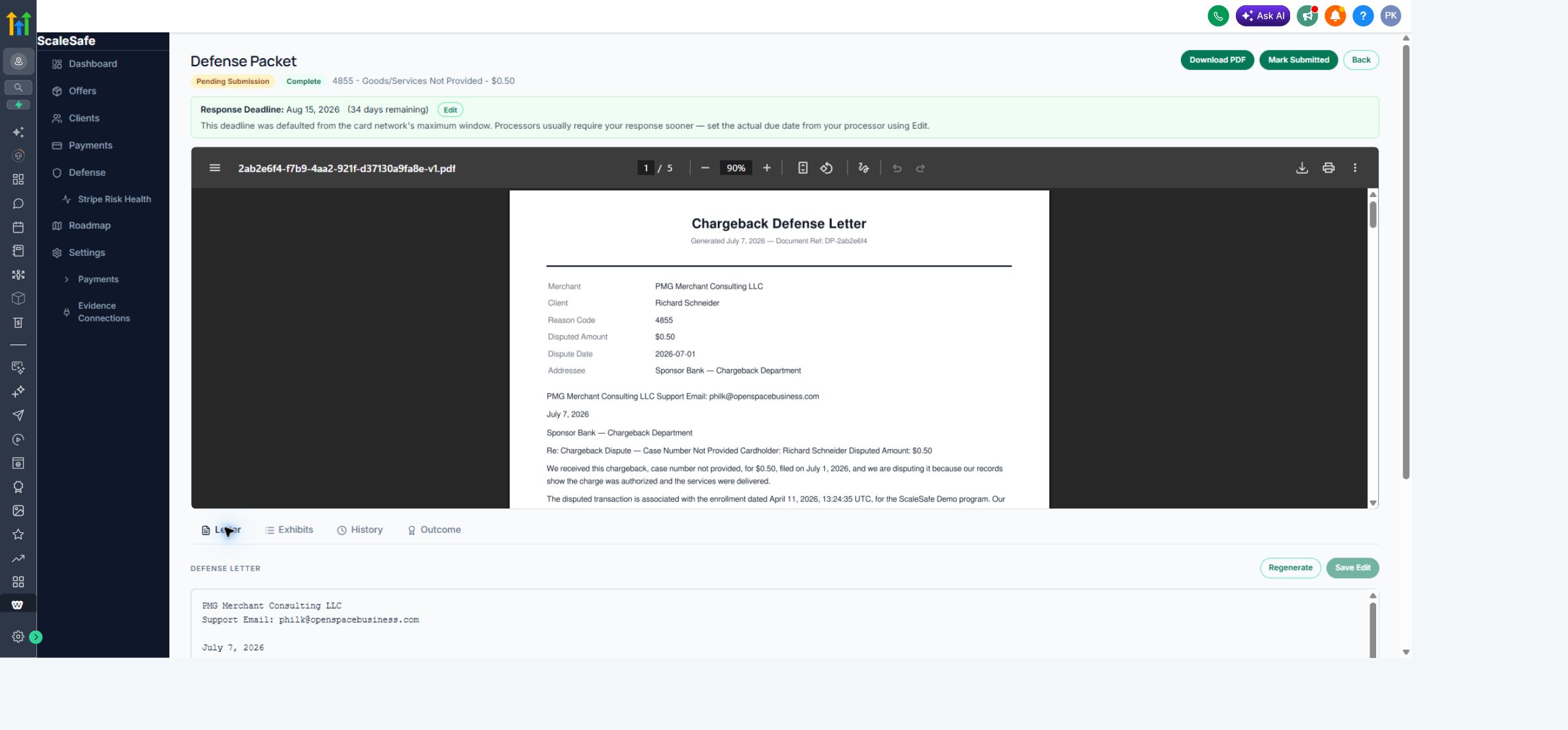Open Settings in the sidebar
The height and width of the screenshot is (730, 1568).
pos(87,253)
